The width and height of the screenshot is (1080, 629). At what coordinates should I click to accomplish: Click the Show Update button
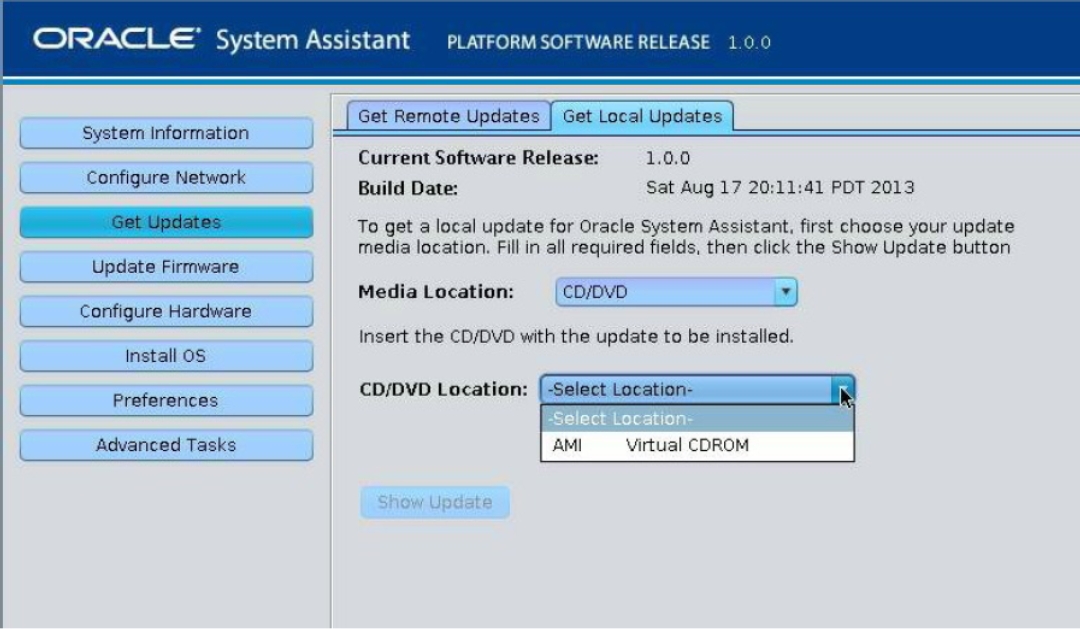435,502
